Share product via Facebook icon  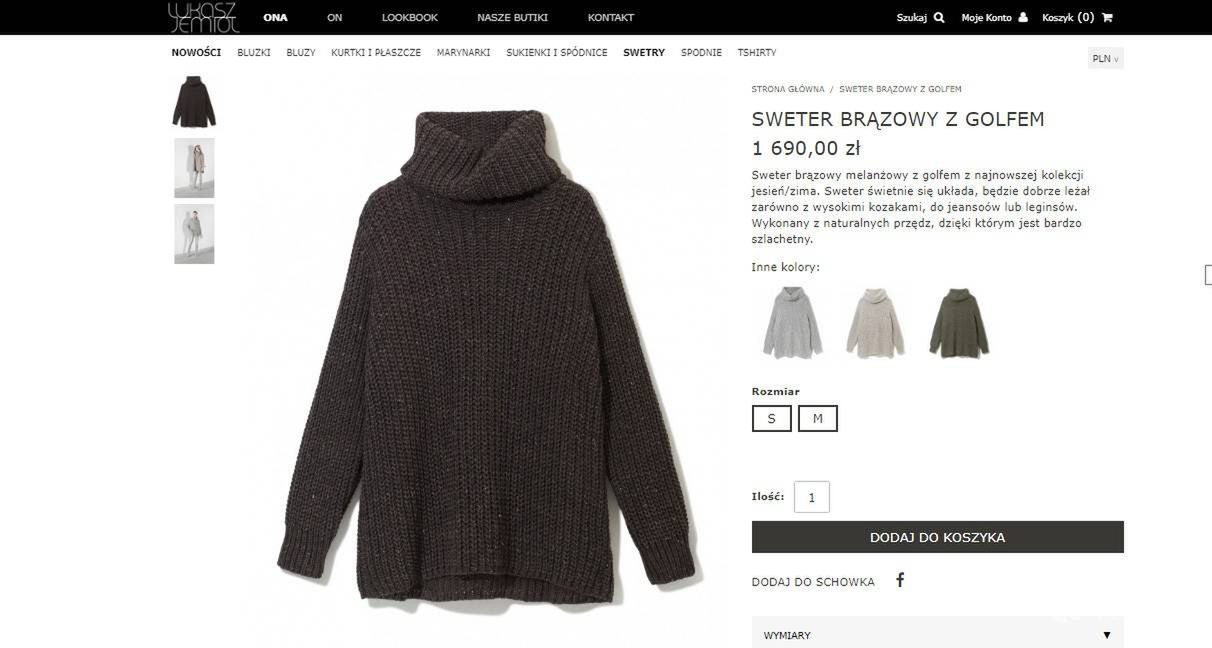pos(900,580)
